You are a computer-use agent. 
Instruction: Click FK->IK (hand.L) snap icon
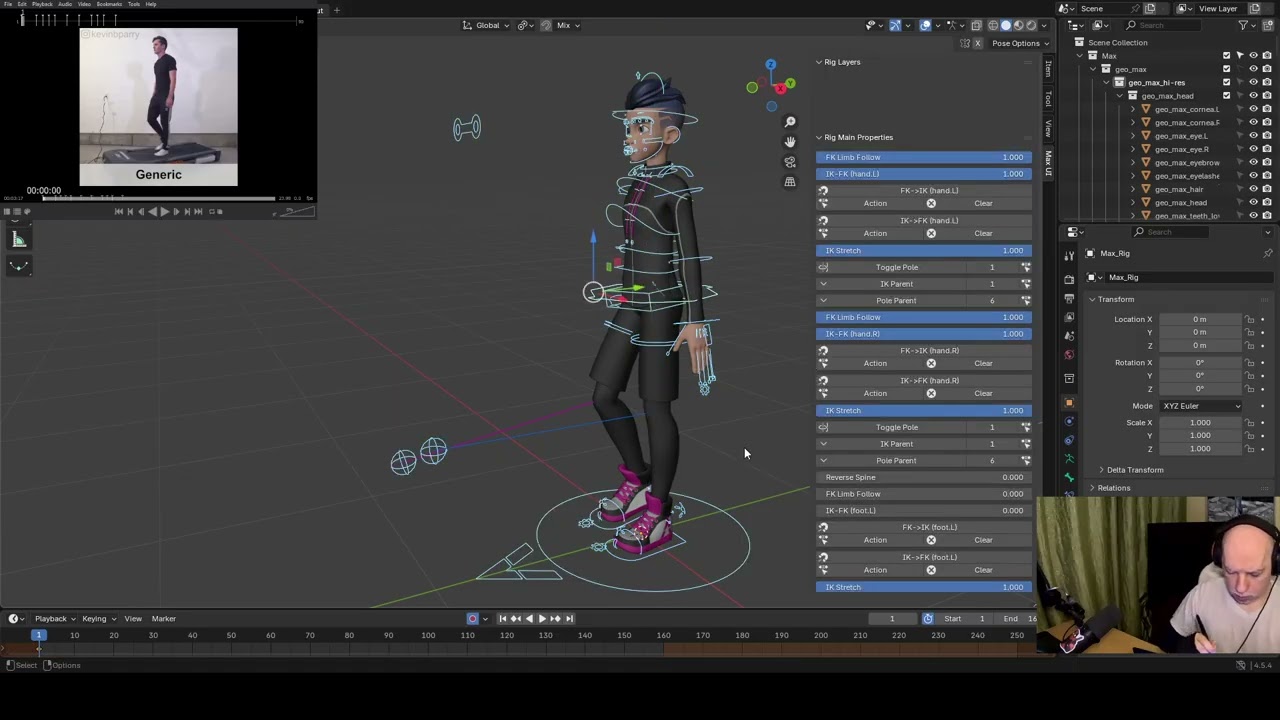pos(823,190)
